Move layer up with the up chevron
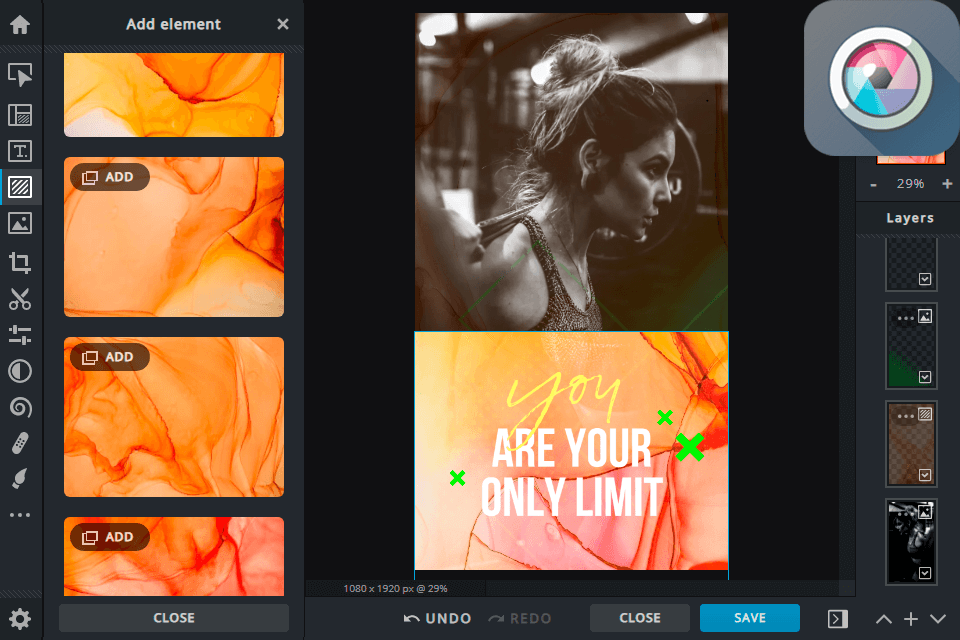Viewport: 960px width, 640px height. (x=883, y=619)
